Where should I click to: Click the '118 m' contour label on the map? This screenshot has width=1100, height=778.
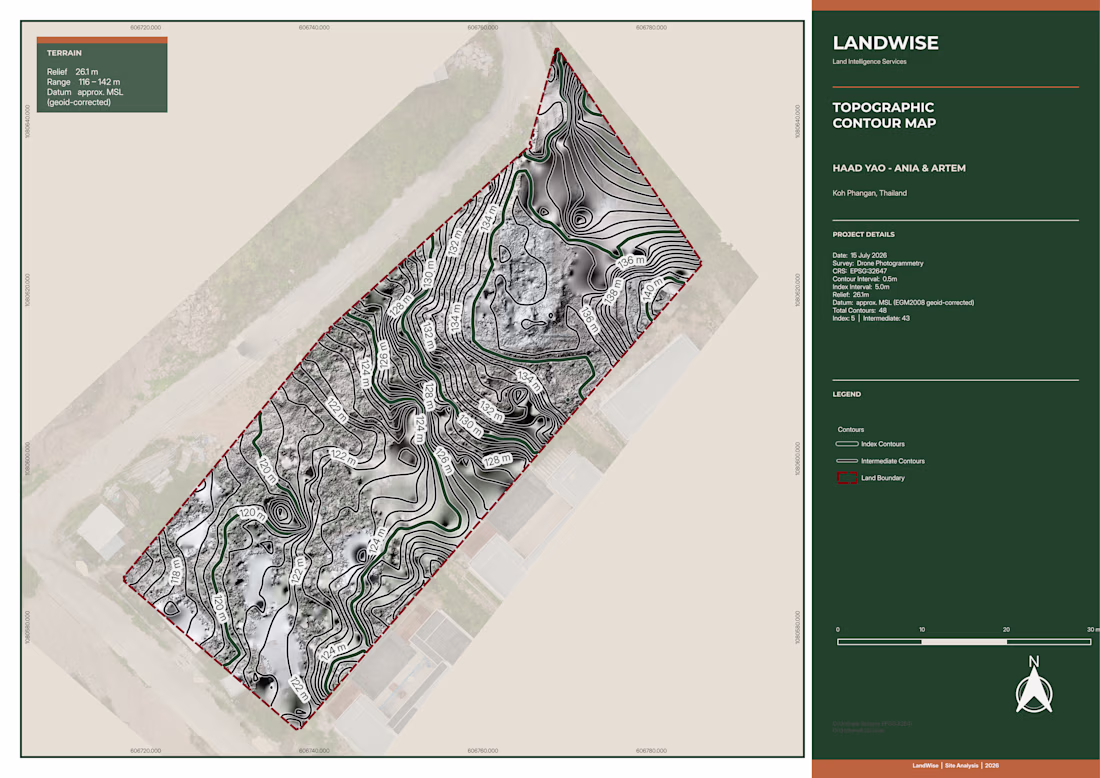pos(176,572)
